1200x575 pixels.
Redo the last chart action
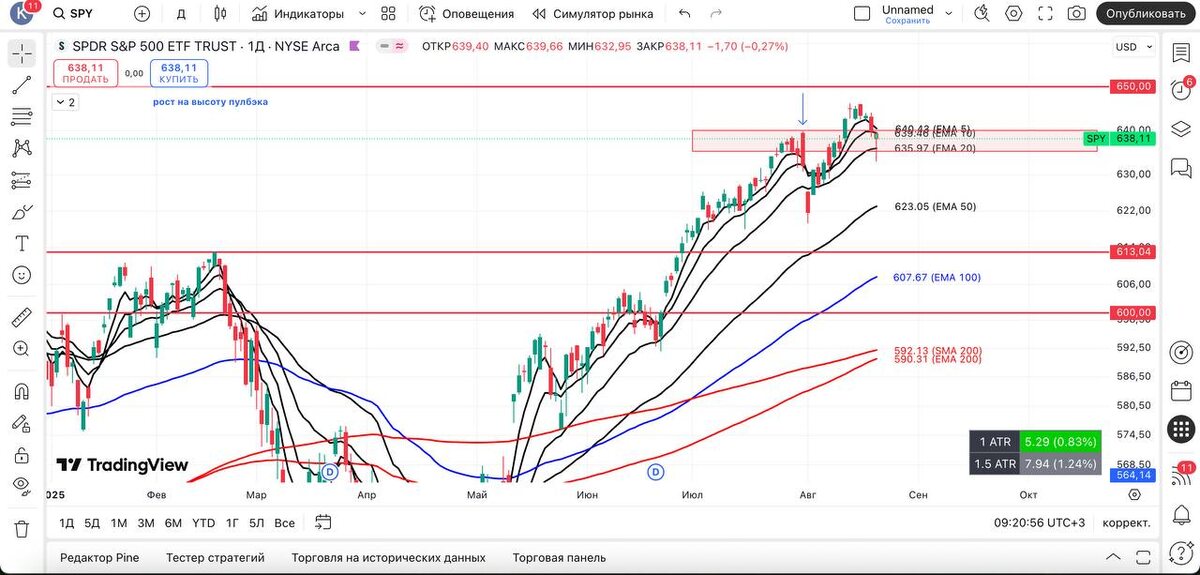pos(716,14)
